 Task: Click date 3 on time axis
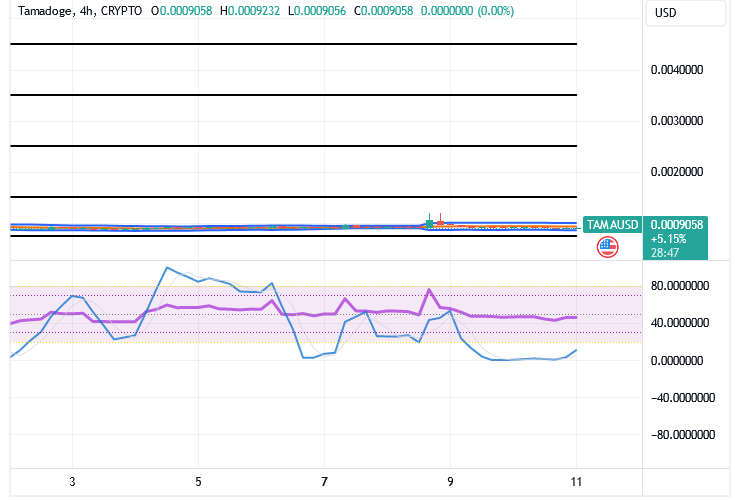click(72, 482)
